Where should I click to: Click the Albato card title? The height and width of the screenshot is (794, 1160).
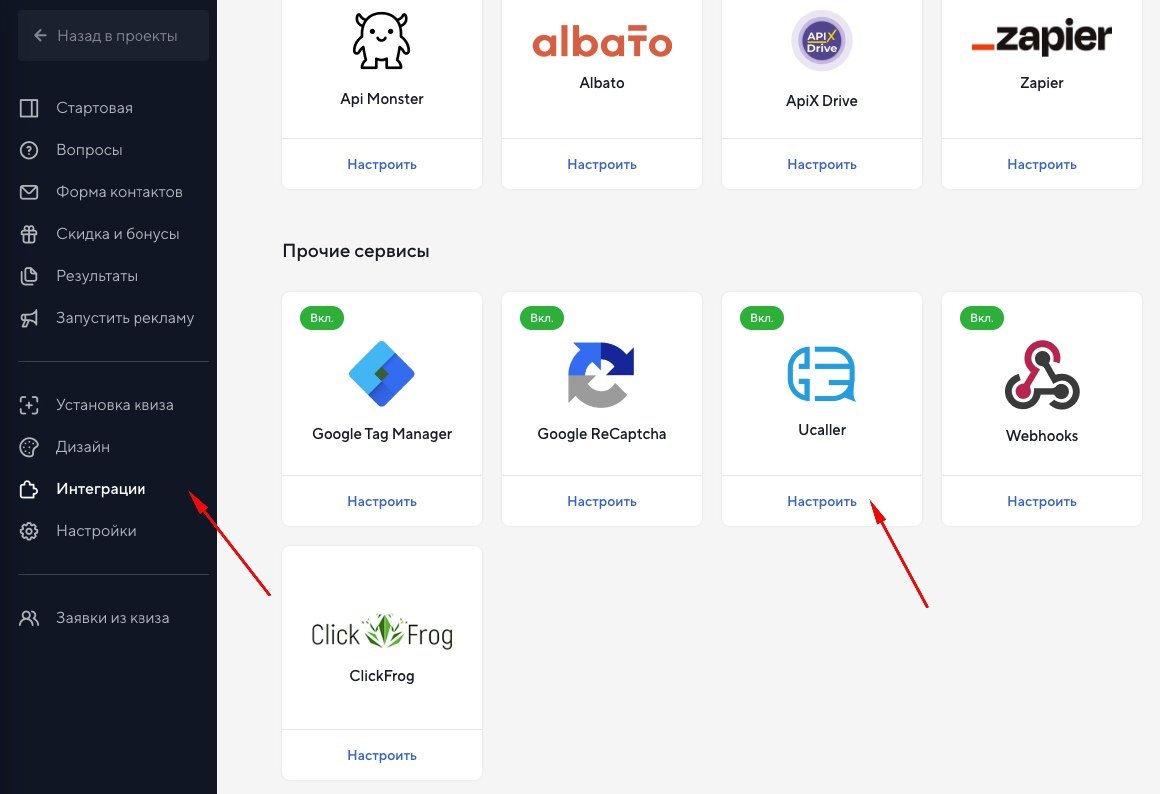point(602,83)
